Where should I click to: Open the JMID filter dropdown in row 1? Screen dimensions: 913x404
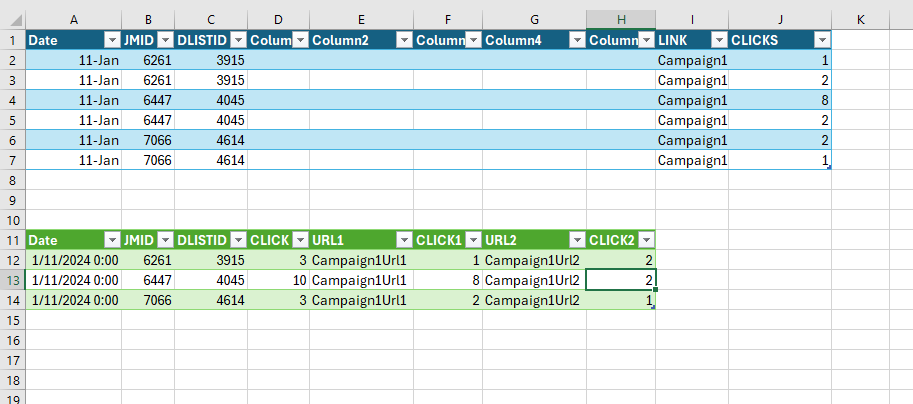point(165,40)
